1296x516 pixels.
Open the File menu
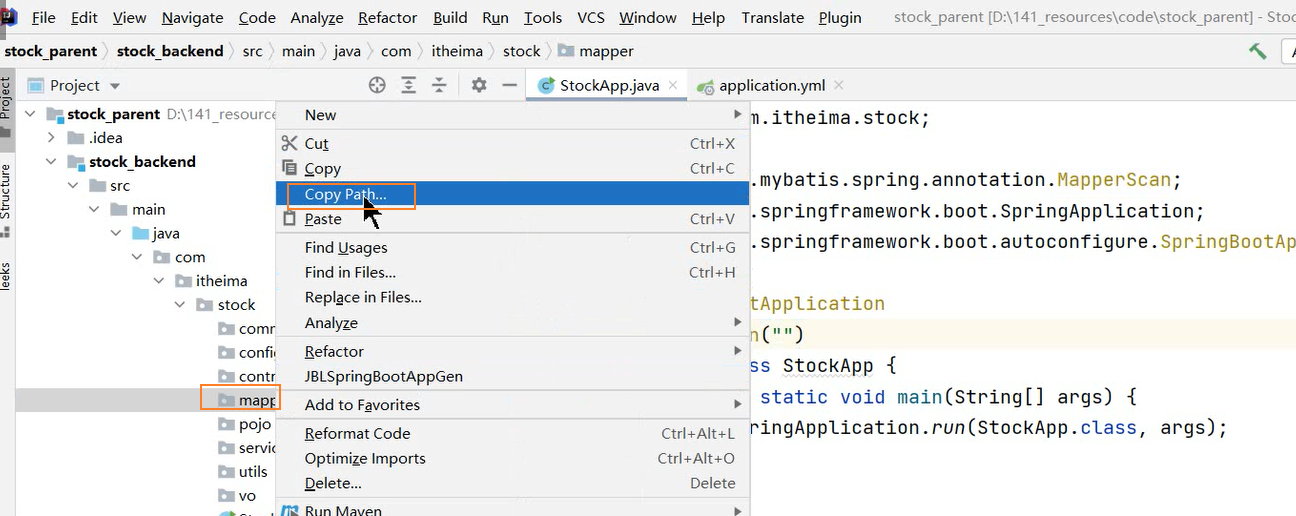[x=43, y=18]
